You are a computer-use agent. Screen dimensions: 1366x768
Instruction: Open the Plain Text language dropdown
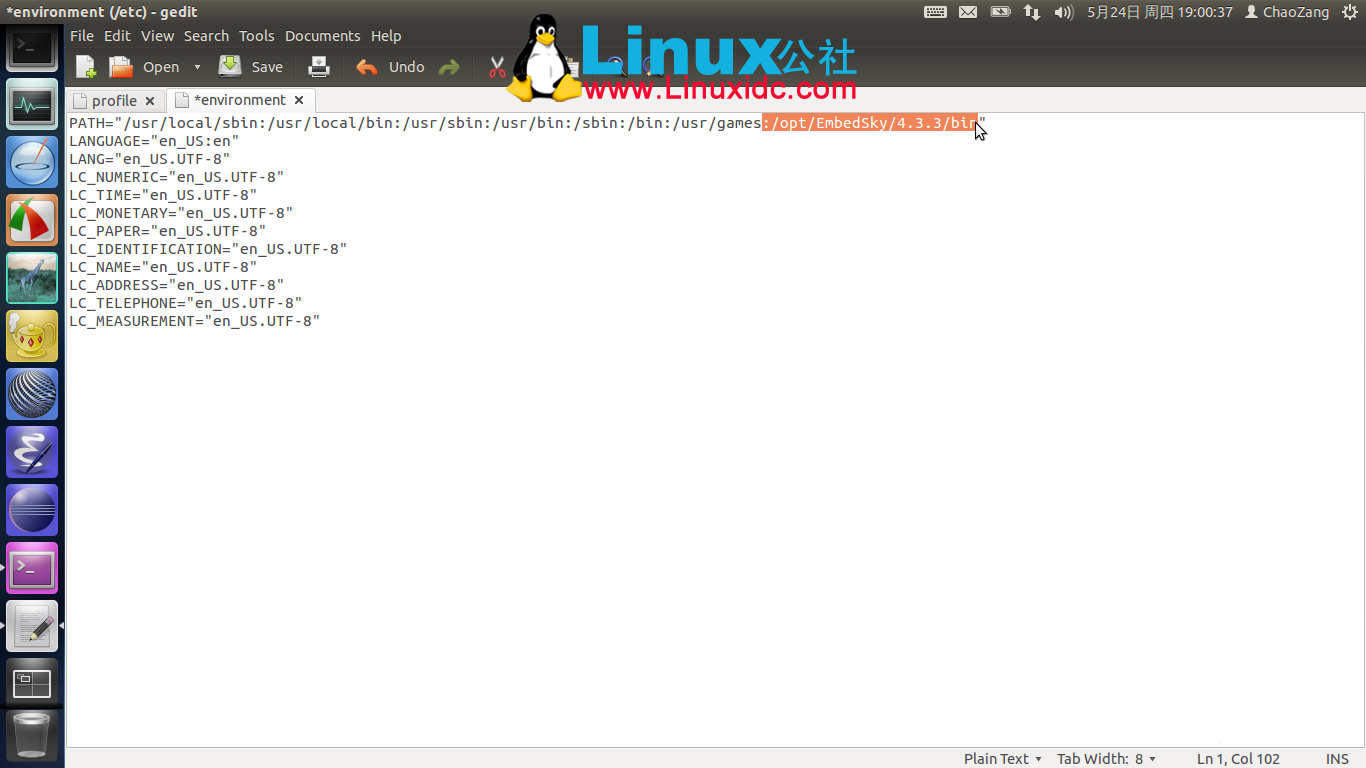(x=1003, y=759)
